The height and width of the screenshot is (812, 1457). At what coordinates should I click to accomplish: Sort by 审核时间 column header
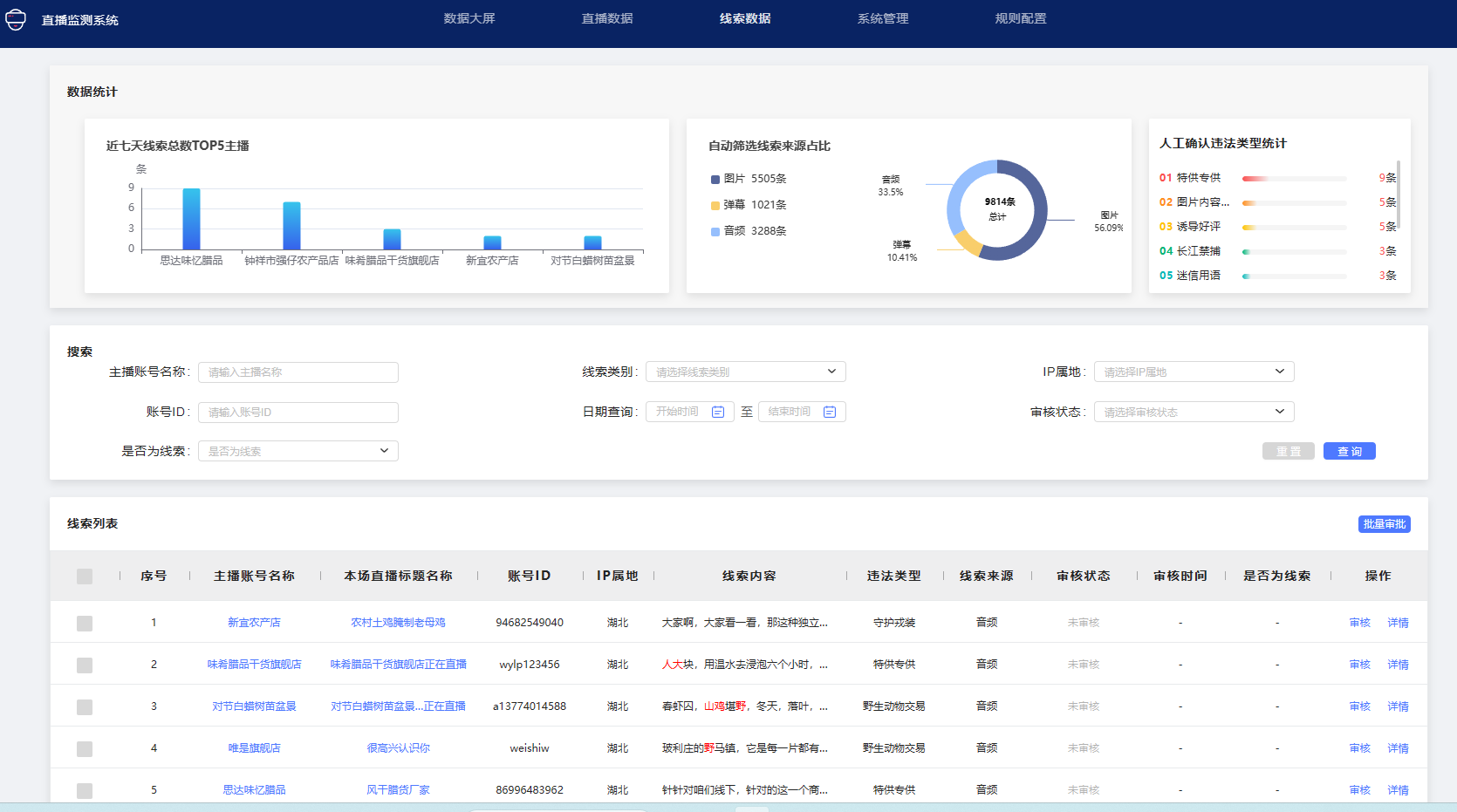1180,576
